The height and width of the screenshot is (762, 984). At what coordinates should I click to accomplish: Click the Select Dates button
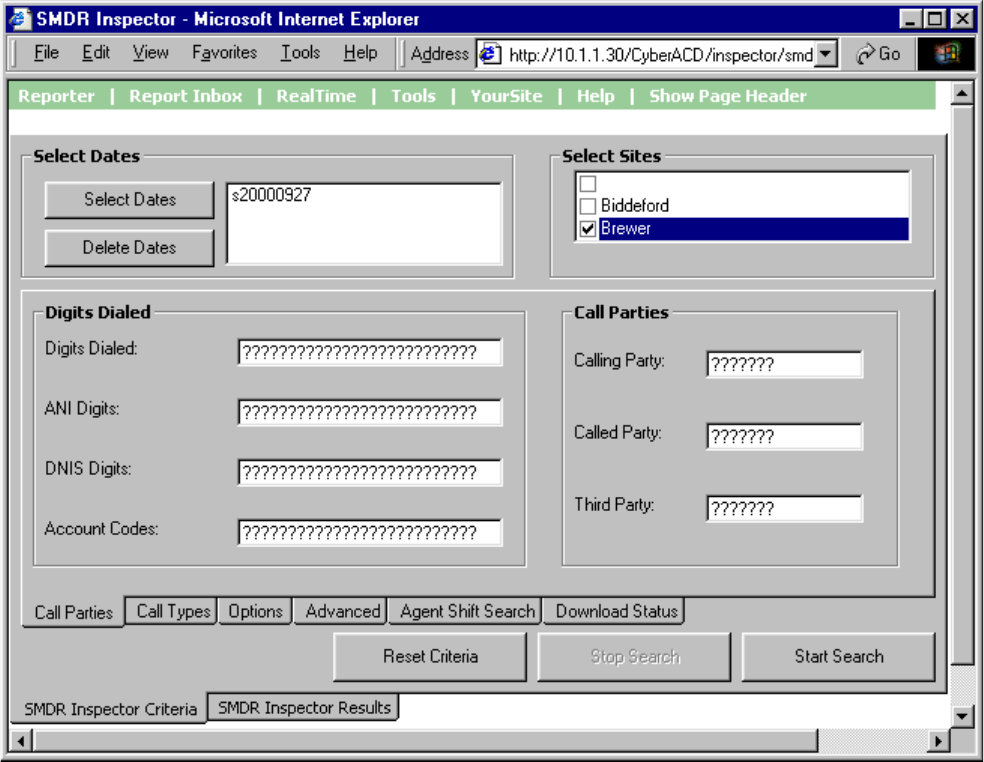point(130,200)
